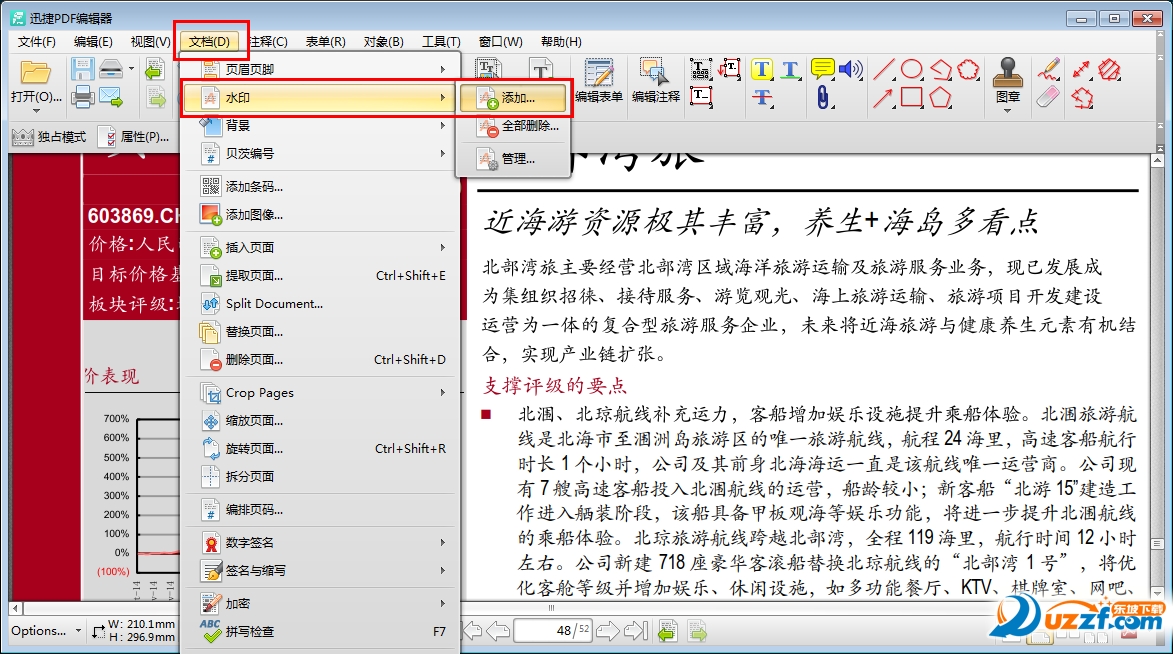The height and width of the screenshot is (654, 1173).
Task: Select the Callout text box tool icon
Action: point(729,70)
